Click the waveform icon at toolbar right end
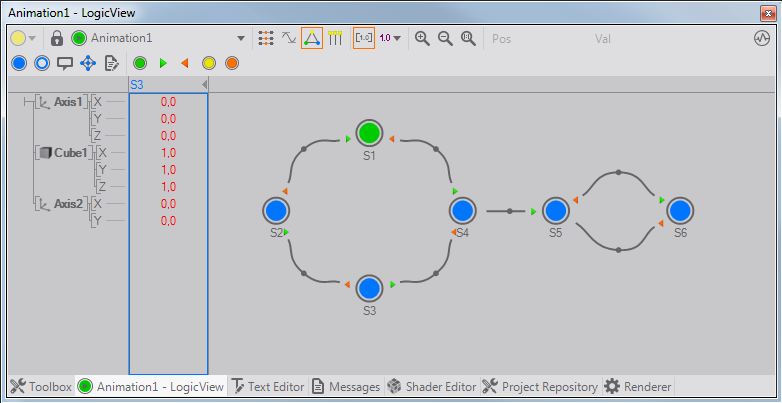Viewport: 782px width, 403px height. tap(761, 38)
